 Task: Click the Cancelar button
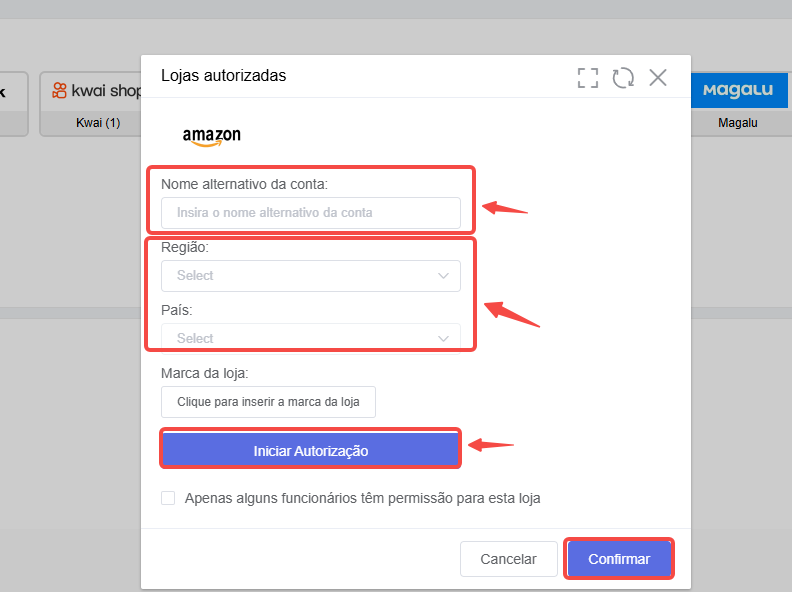[509, 559]
